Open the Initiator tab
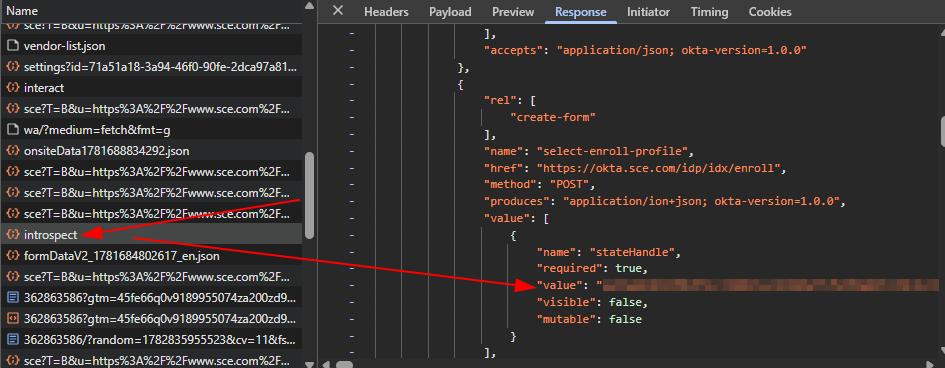The width and height of the screenshot is (945, 368). (x=648, y=11)
